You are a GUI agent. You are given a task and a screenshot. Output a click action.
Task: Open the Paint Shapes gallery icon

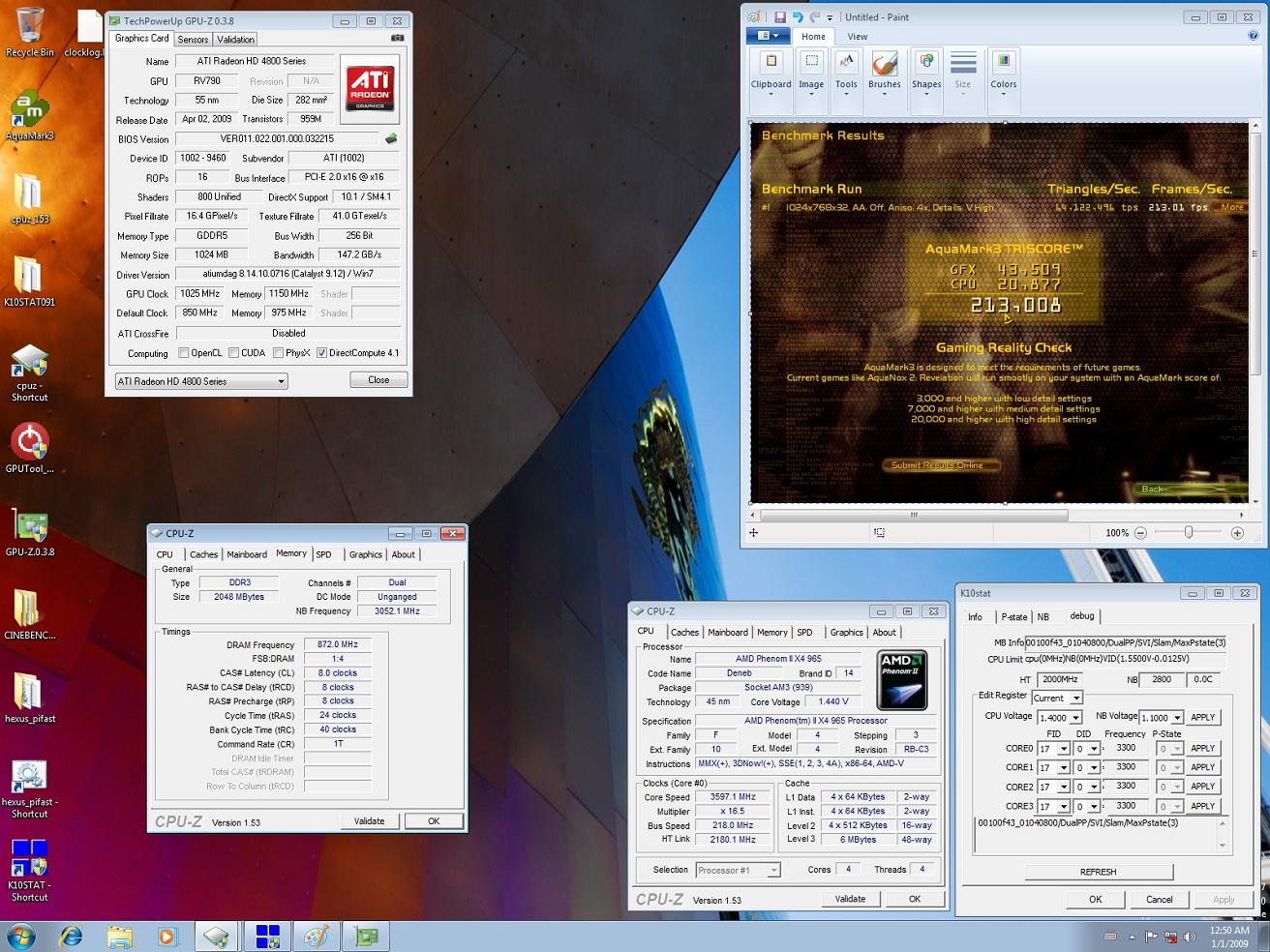(926, 73)
